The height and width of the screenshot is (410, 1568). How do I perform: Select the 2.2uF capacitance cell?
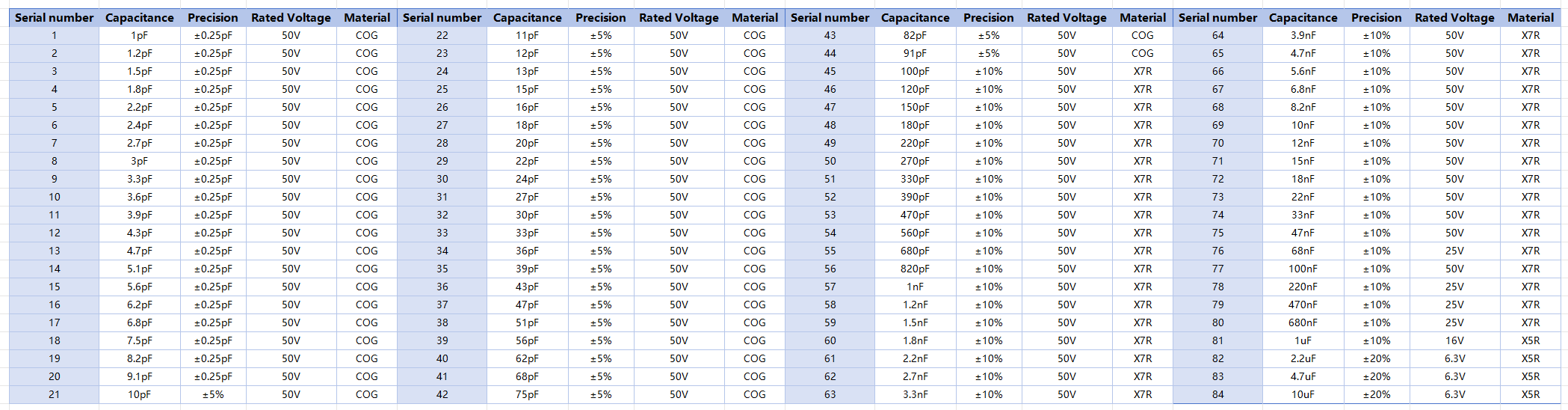point(1303,358)
